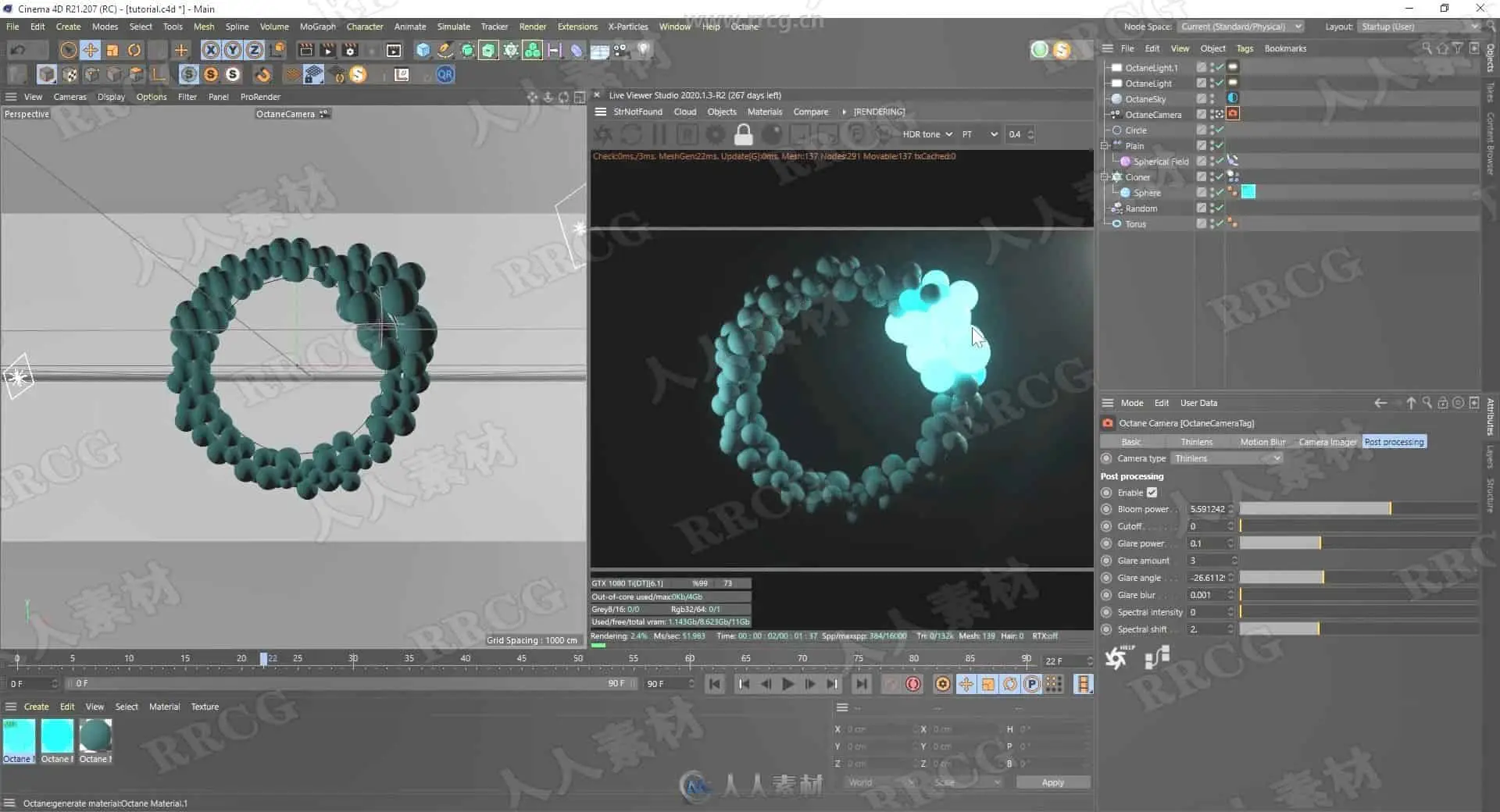Switch to the Motion Blur tab

click(x=1262, y=442)
